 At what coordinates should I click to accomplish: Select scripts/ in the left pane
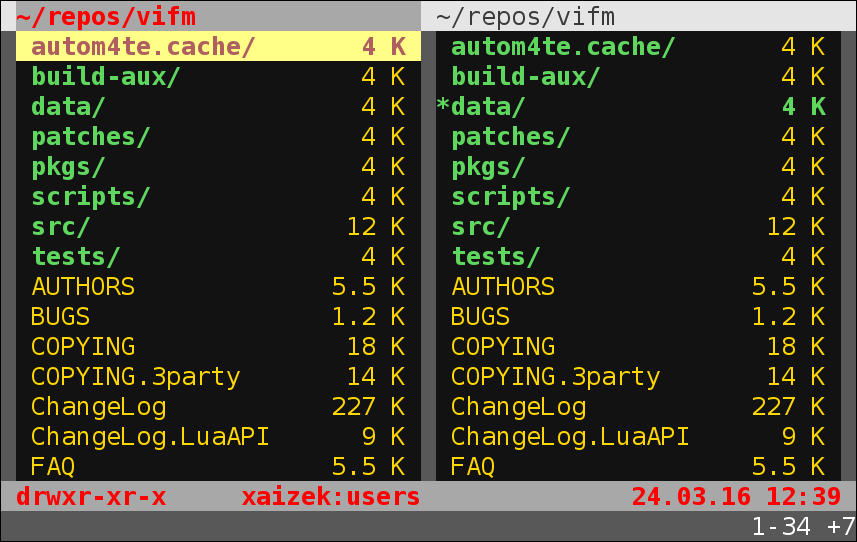click(x=218, y=196)
